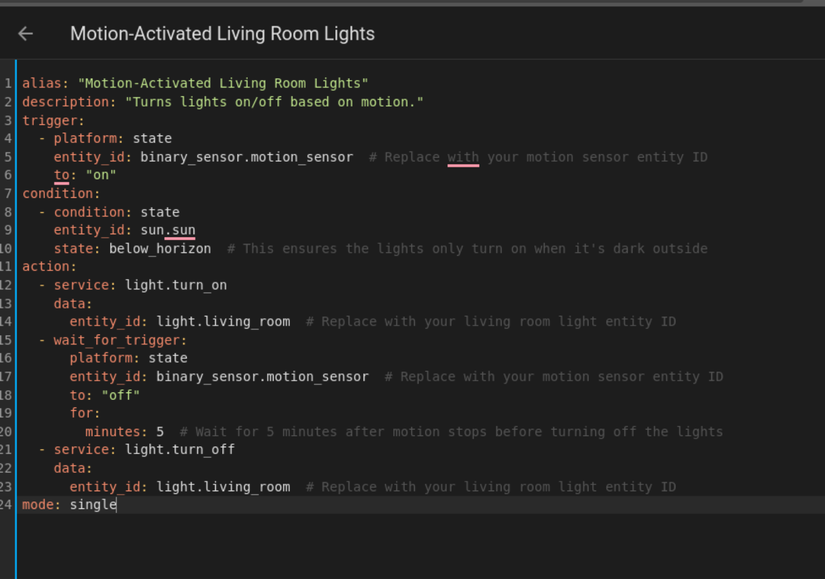
Task: Select the 'below_horizon' state value
Action: pyautogui.click(x=157, y=248)
